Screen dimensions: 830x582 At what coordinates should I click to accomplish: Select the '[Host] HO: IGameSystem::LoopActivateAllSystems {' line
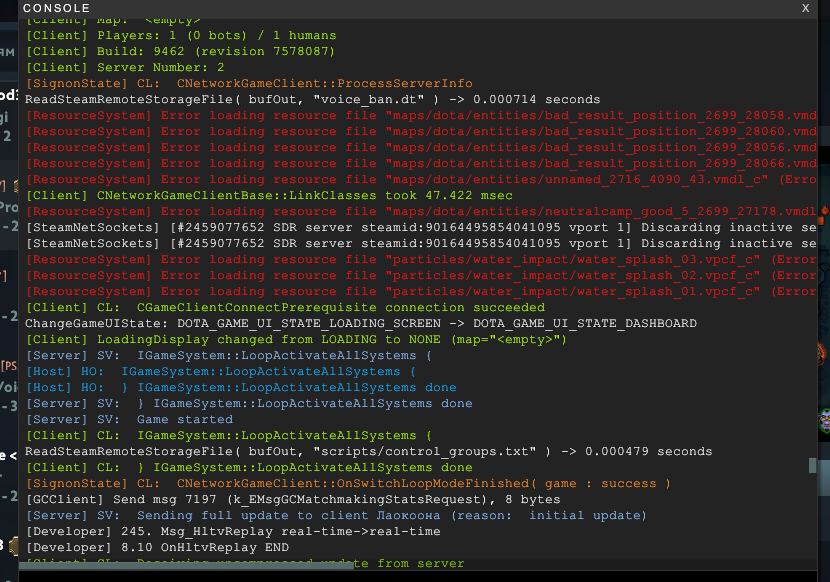pos(221,371)
